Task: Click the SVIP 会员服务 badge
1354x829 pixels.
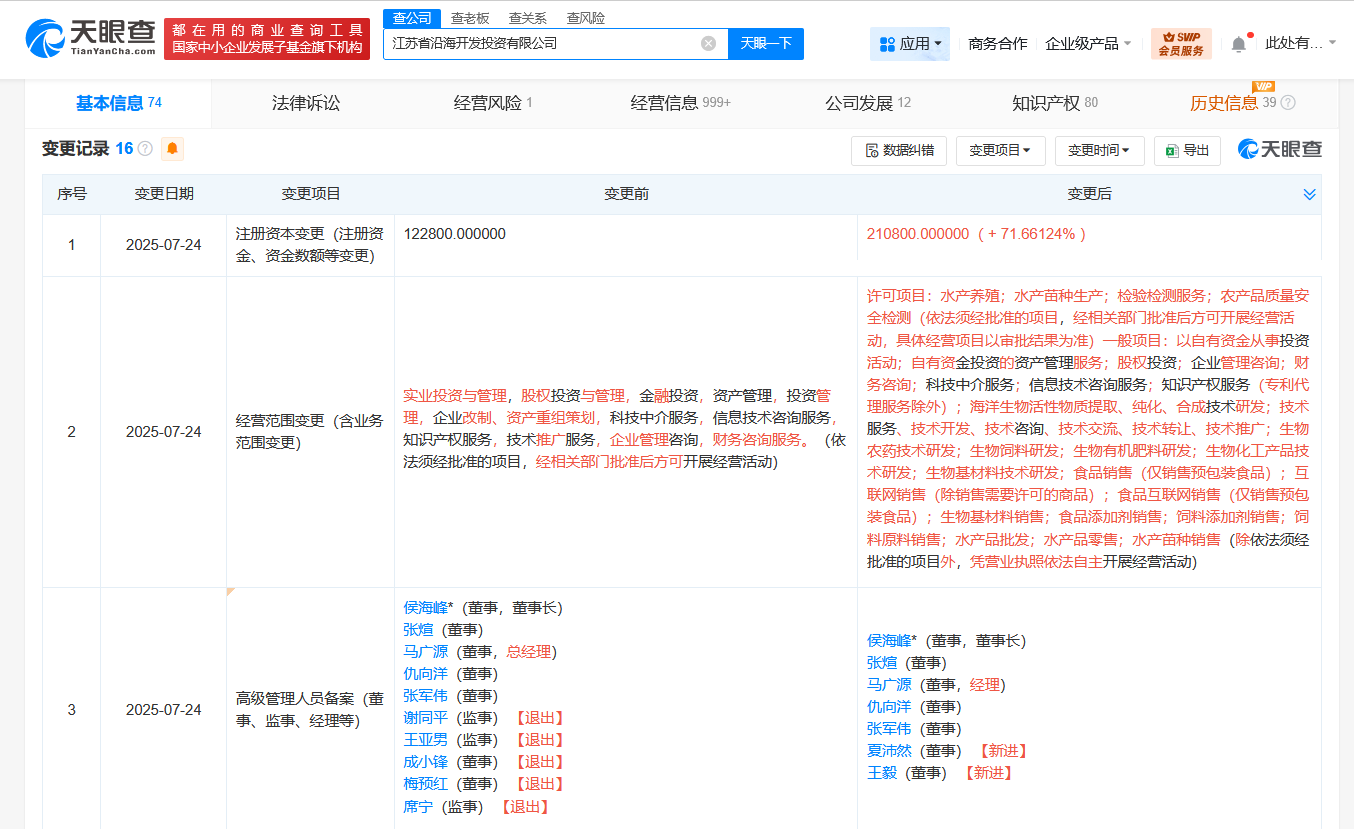Action: tap(1181, 44)
